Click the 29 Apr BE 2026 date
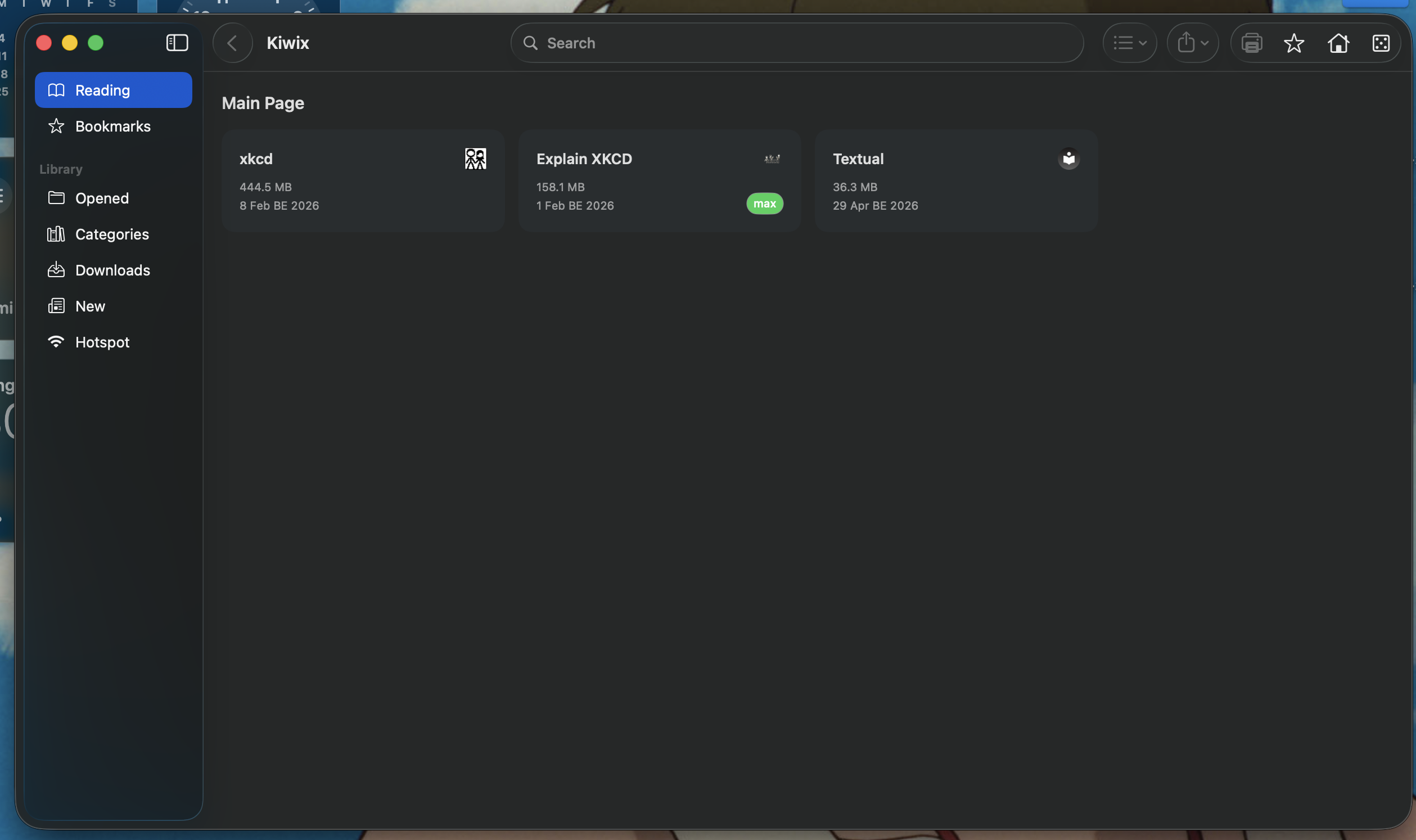1416x840 pixels. tap(876, 205)
